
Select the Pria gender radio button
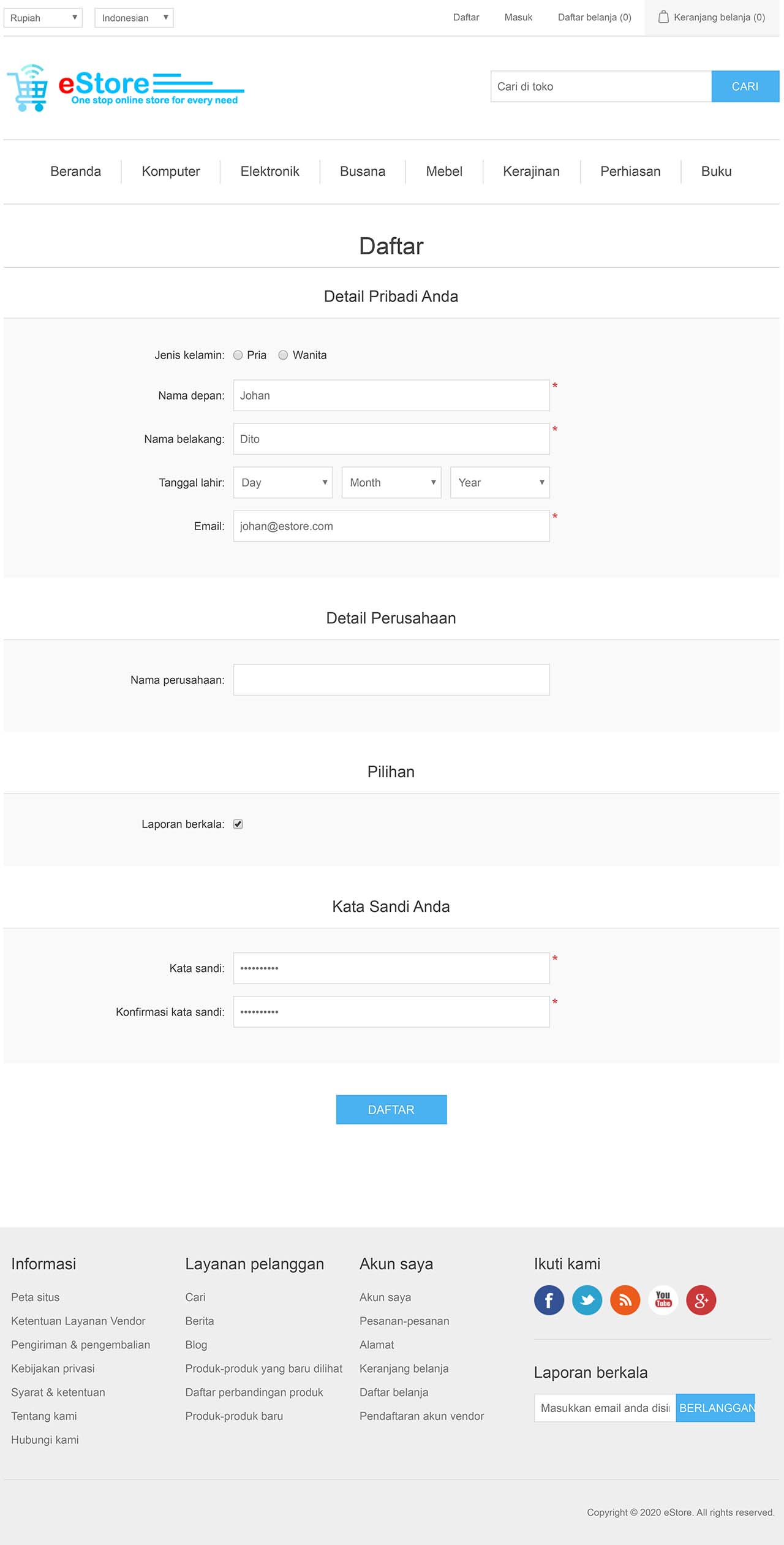(238, 355)
